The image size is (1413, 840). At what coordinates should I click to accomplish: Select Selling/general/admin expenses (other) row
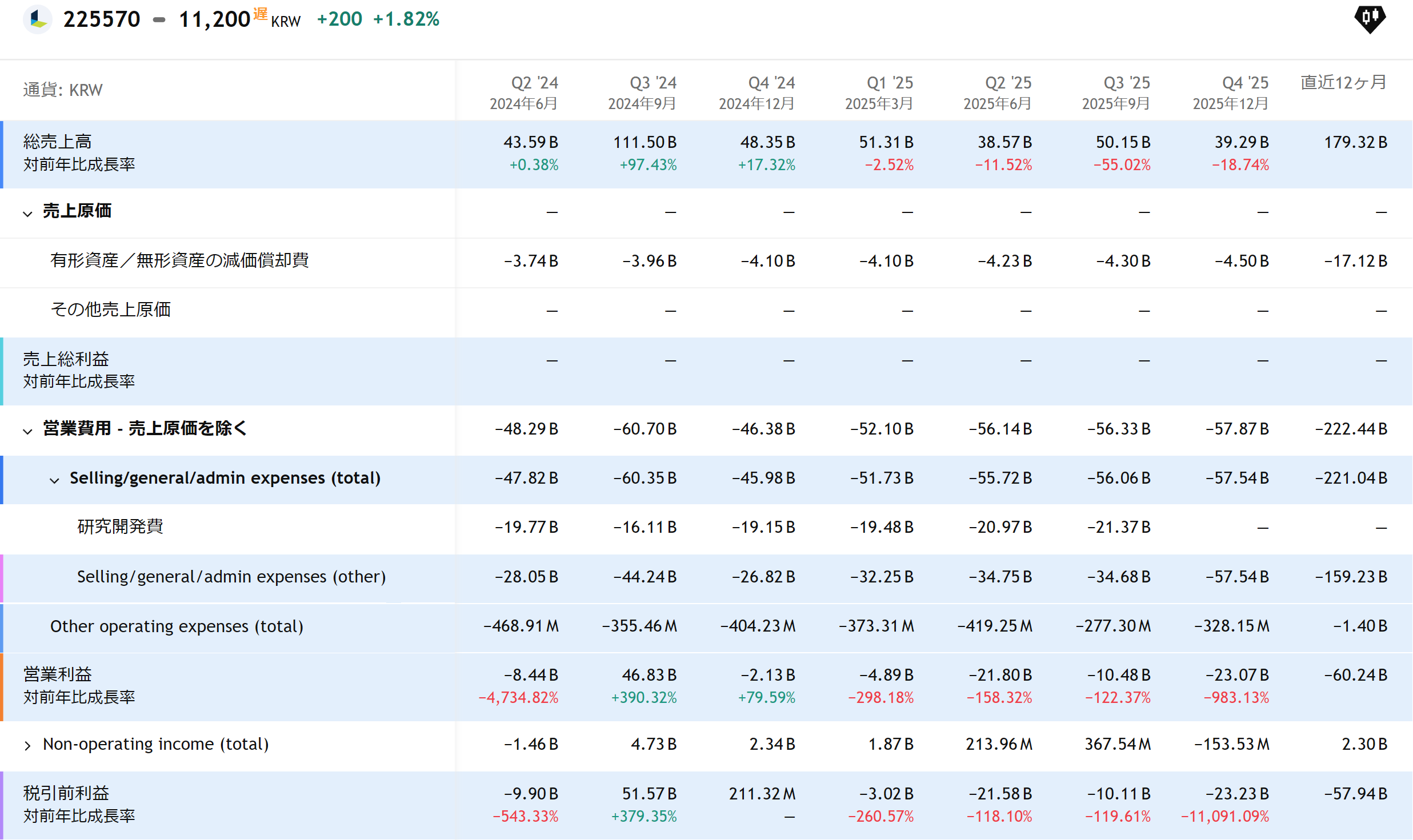tap(231, 577)
